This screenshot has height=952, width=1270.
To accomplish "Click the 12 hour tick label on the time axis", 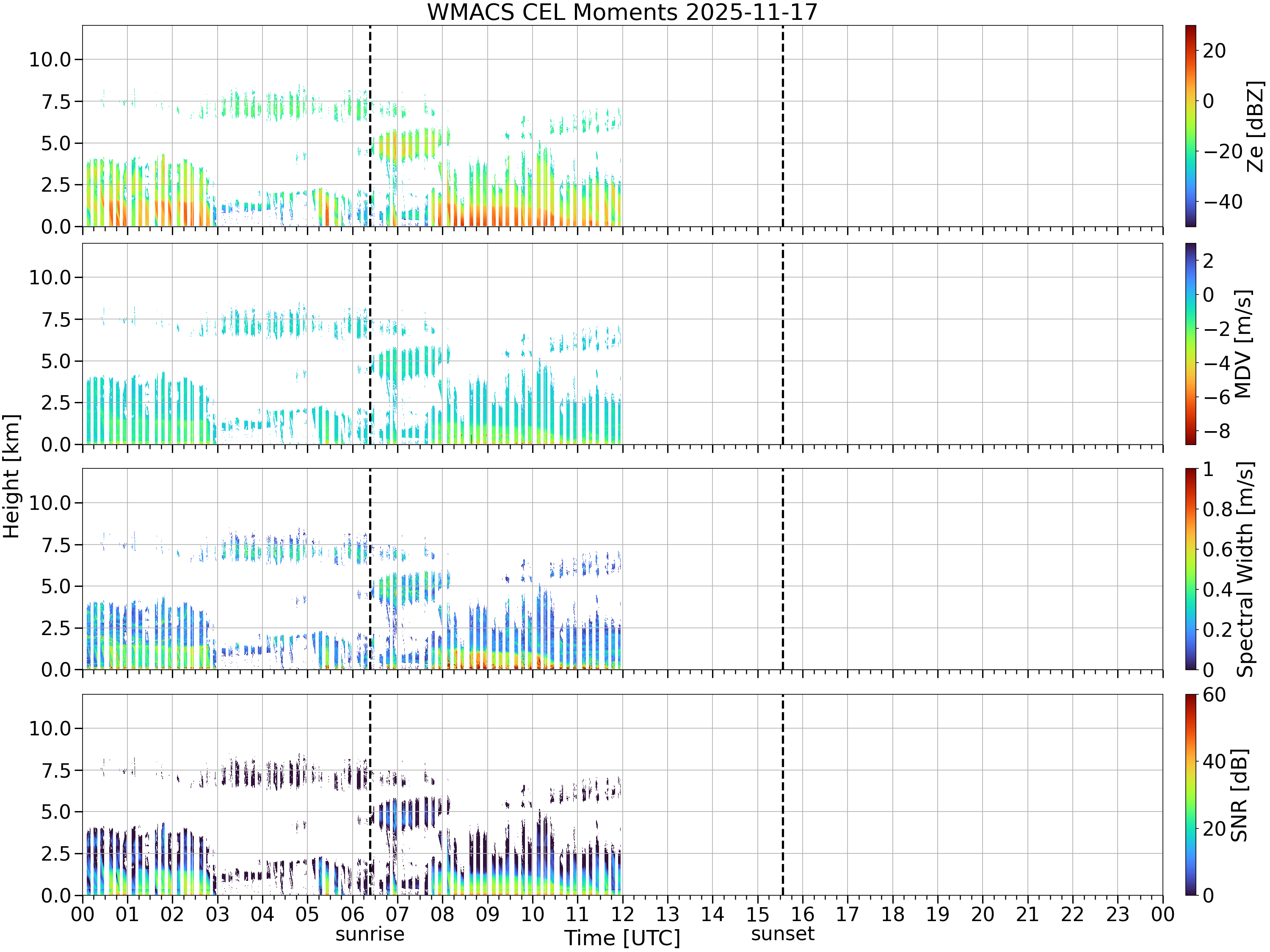I will click(622, 914).
